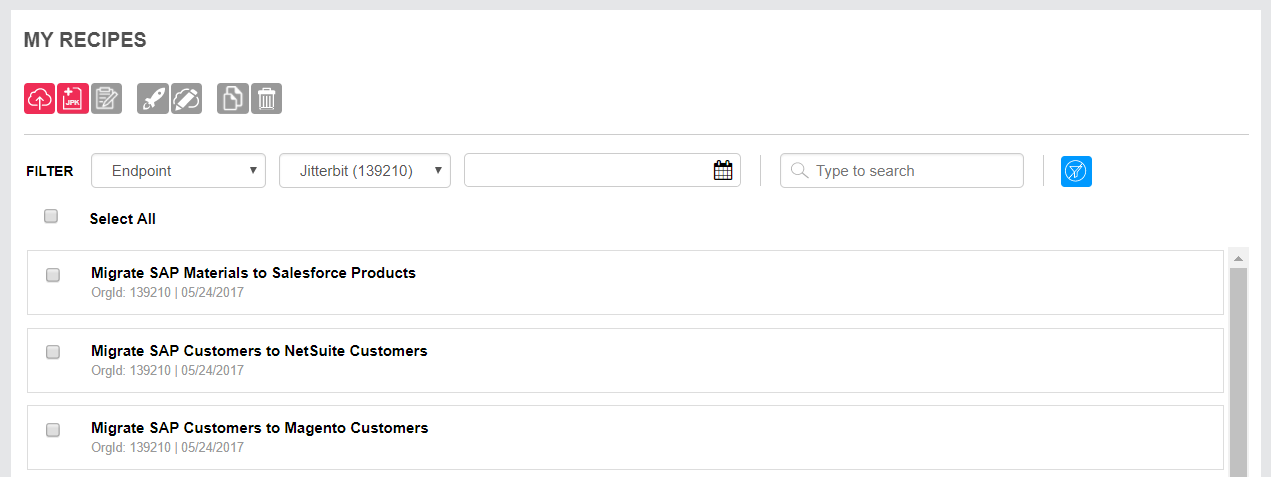1271x477 pixels.
Task: Open Migrate SAP Materials to Salesforce Products
Action: 253,273
